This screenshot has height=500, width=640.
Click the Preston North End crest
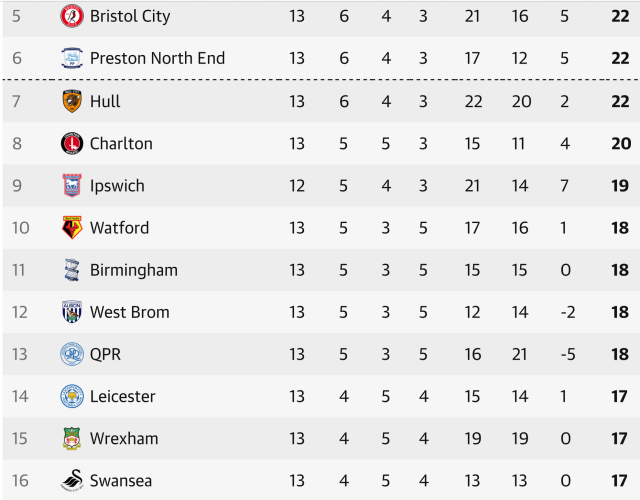coord(72,58)
